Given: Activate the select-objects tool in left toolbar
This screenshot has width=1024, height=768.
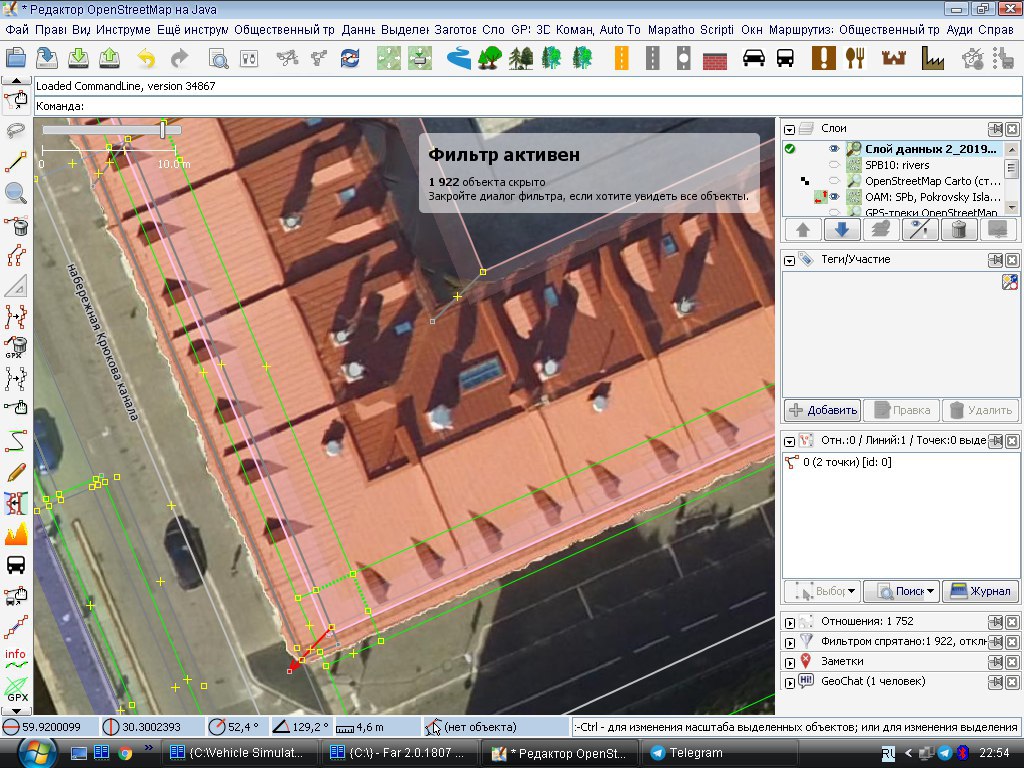Looking at the screenshot, I should 16,101.
